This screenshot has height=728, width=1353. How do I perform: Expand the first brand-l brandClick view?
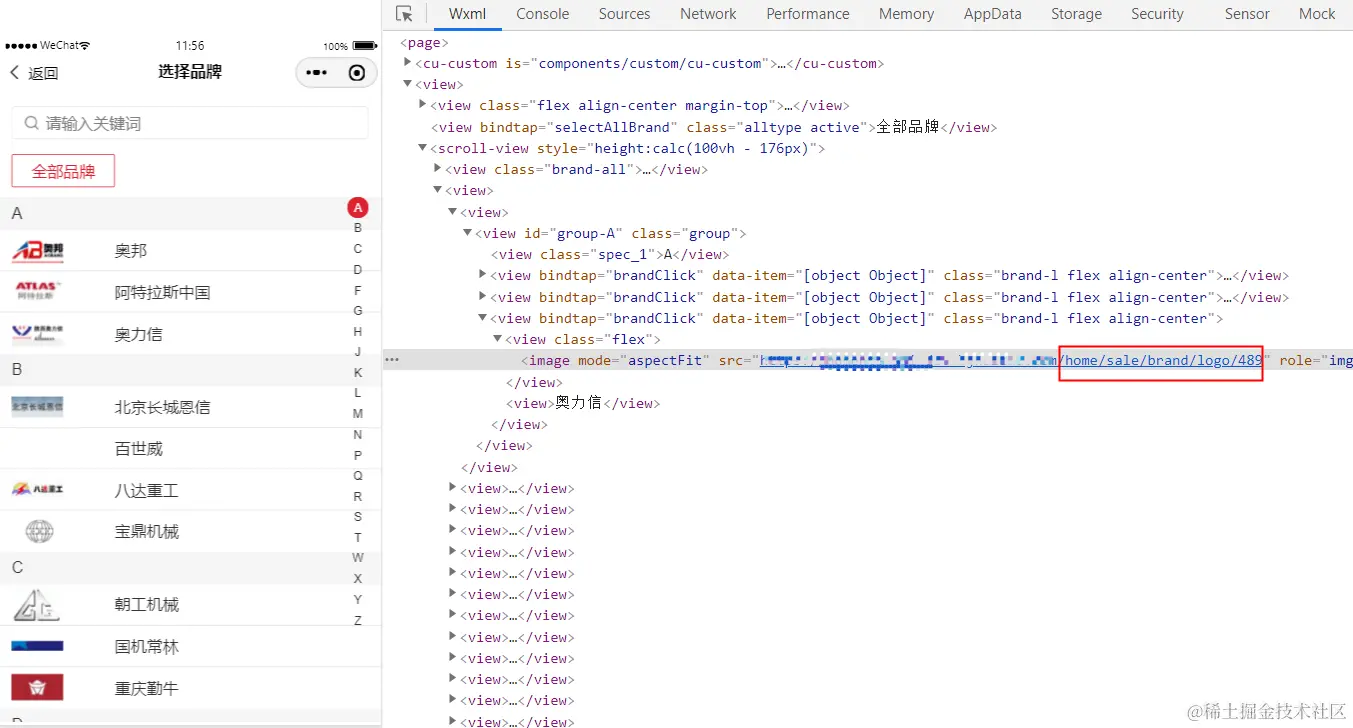[482, 275]
